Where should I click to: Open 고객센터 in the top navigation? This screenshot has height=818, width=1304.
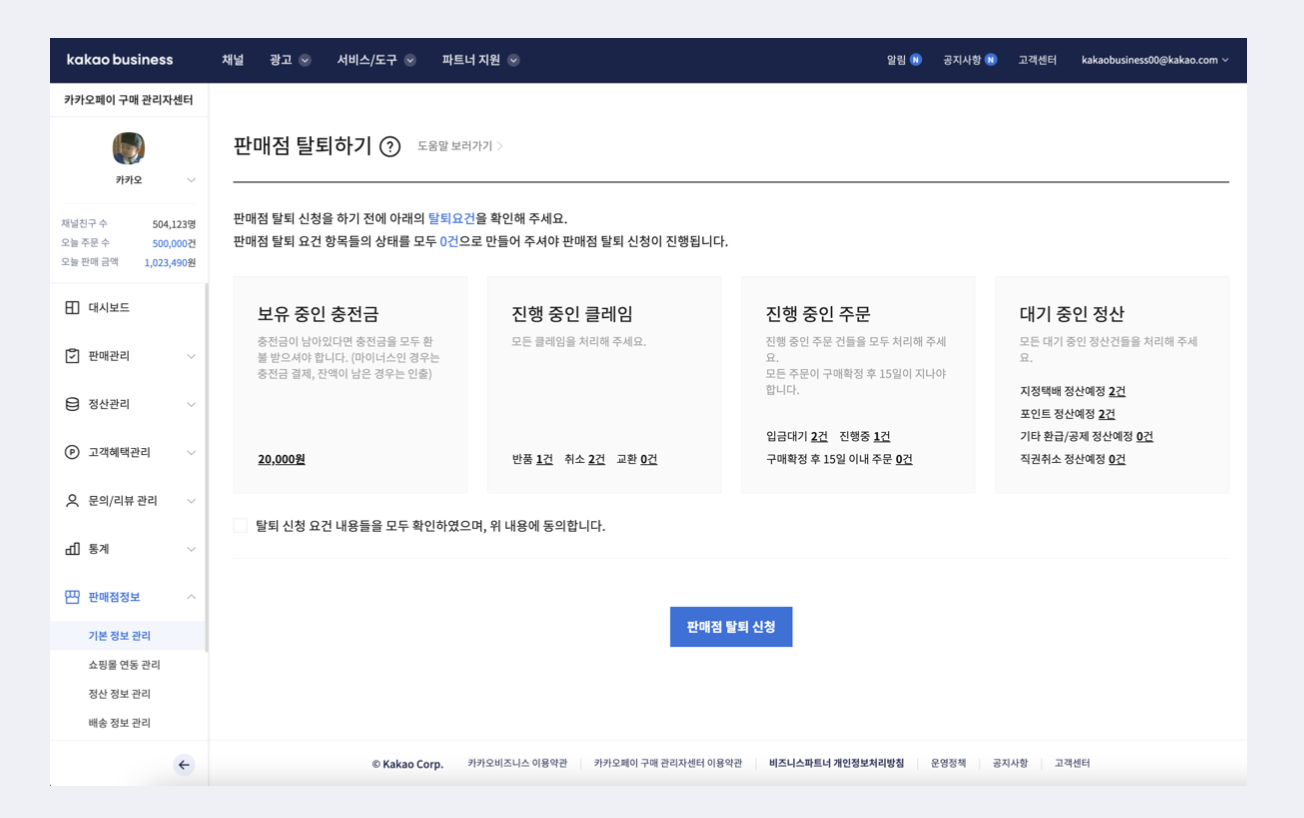click(1038, 60)
